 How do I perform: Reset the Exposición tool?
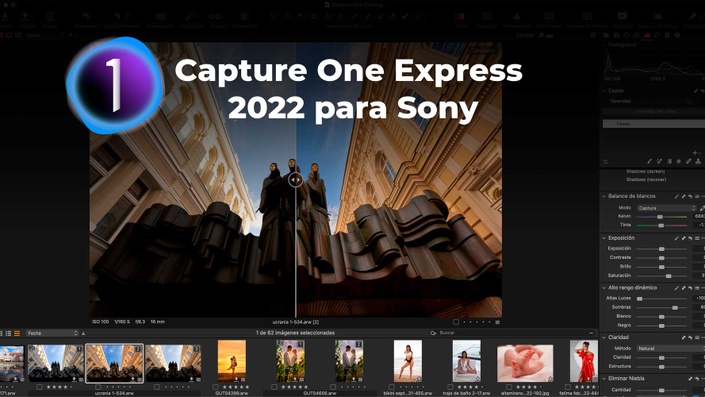[690, 238]
